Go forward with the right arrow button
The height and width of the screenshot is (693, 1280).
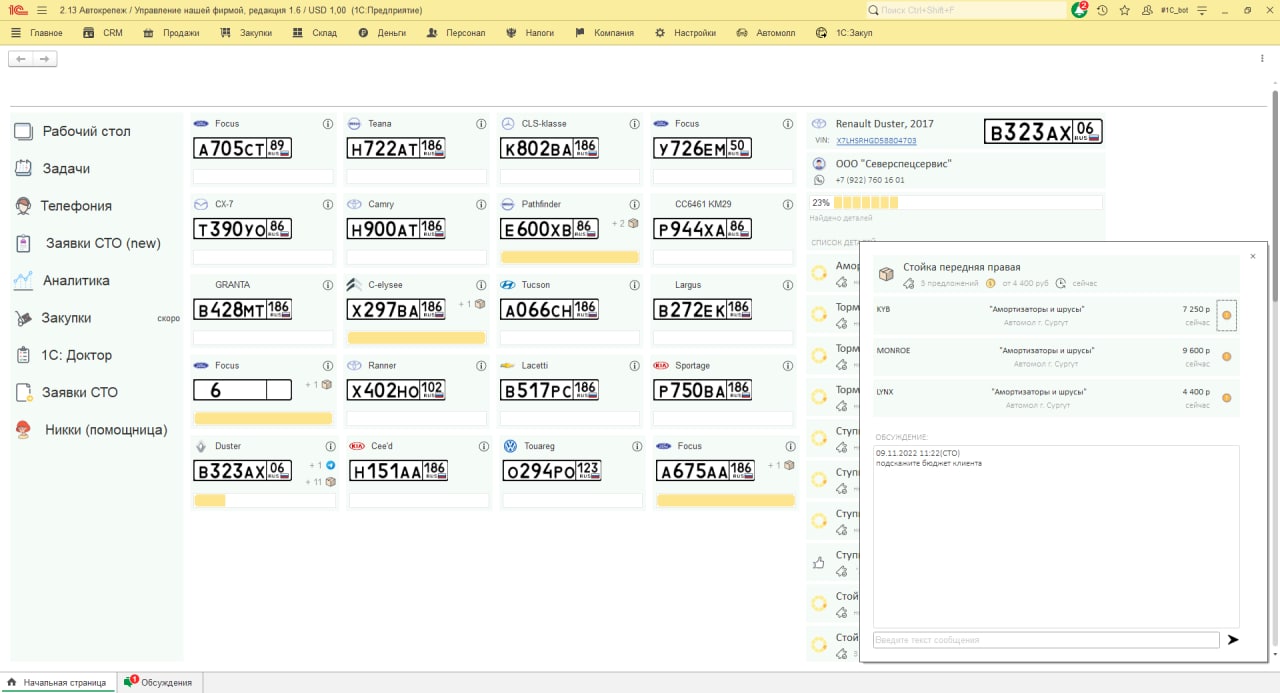tap(44, 59)
